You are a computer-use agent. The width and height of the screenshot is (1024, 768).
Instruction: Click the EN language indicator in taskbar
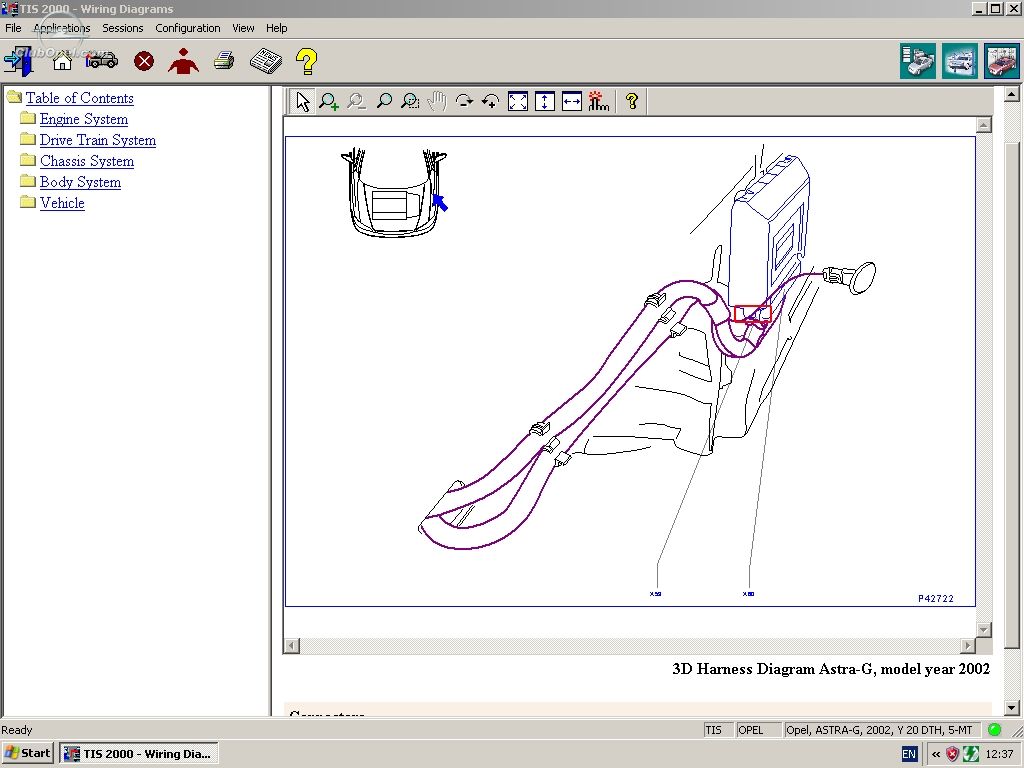pos(909,754)
